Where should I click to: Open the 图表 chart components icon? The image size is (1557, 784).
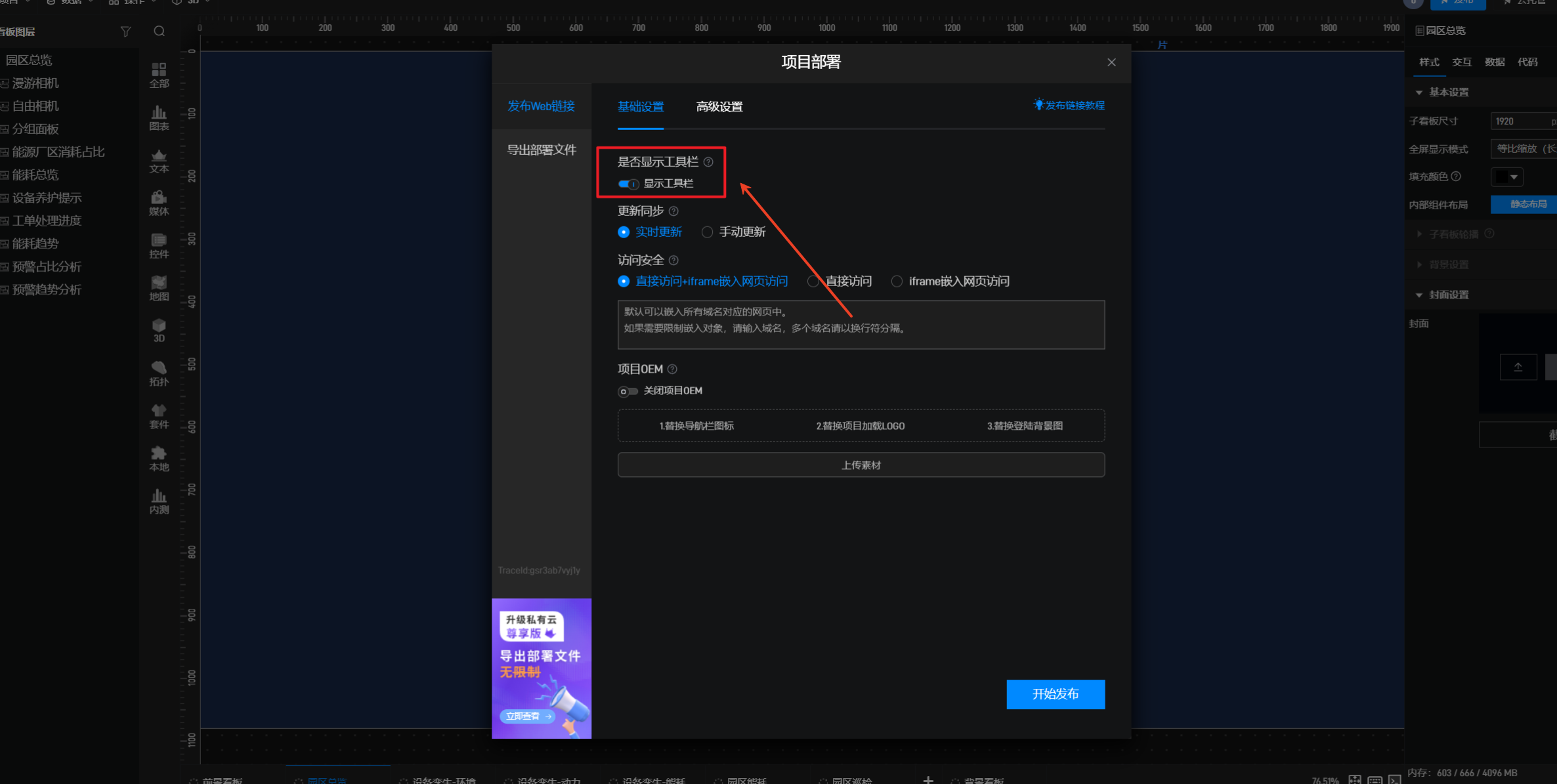pyautogui.click(x=159, y=117)
